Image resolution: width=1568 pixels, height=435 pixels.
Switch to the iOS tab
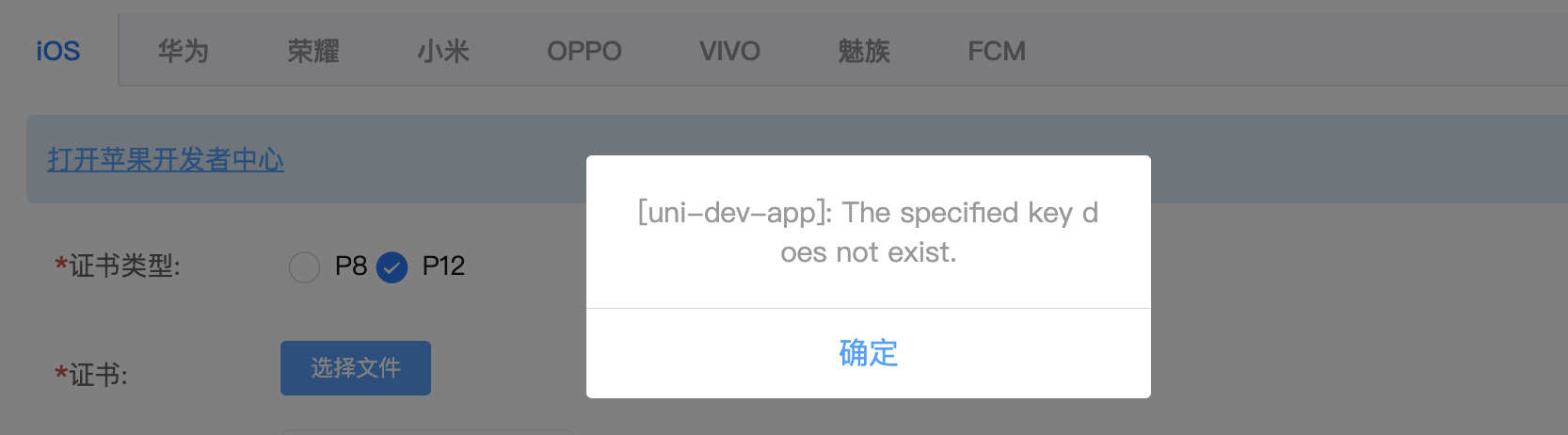[58, 51]
